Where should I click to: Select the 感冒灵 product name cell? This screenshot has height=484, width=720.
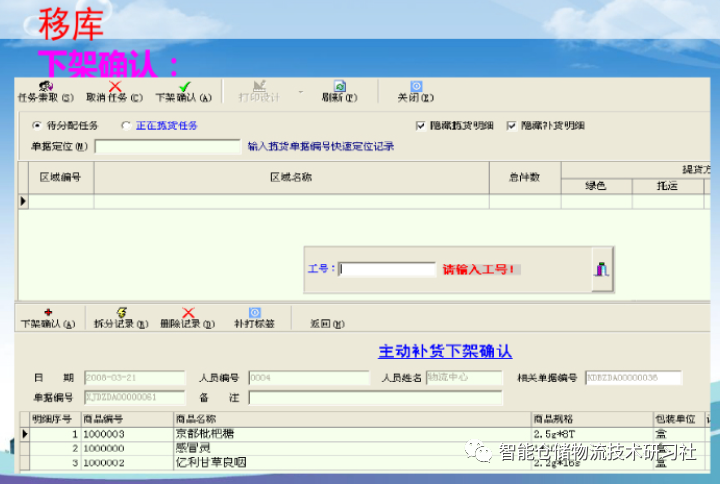353,448
